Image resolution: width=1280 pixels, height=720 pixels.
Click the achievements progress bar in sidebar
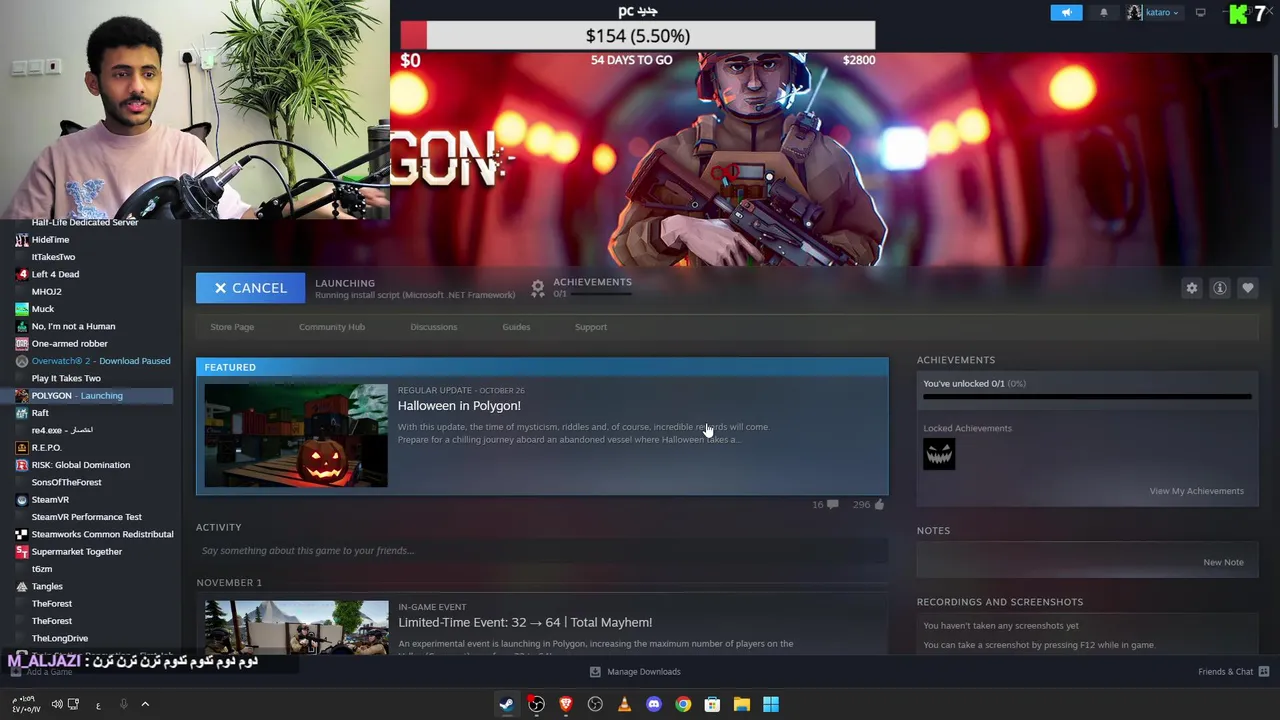(1087, 397)
